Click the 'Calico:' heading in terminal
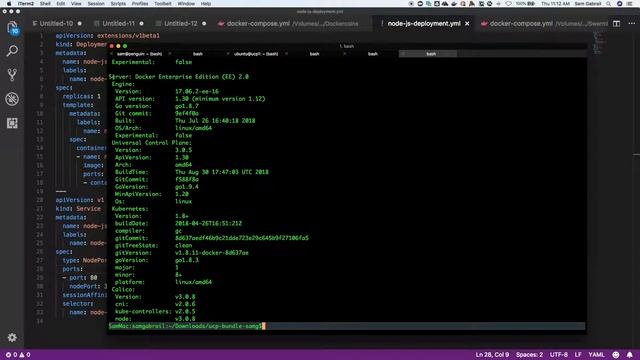This screenshot has height=360, width=640. click(x=123, y=289)
